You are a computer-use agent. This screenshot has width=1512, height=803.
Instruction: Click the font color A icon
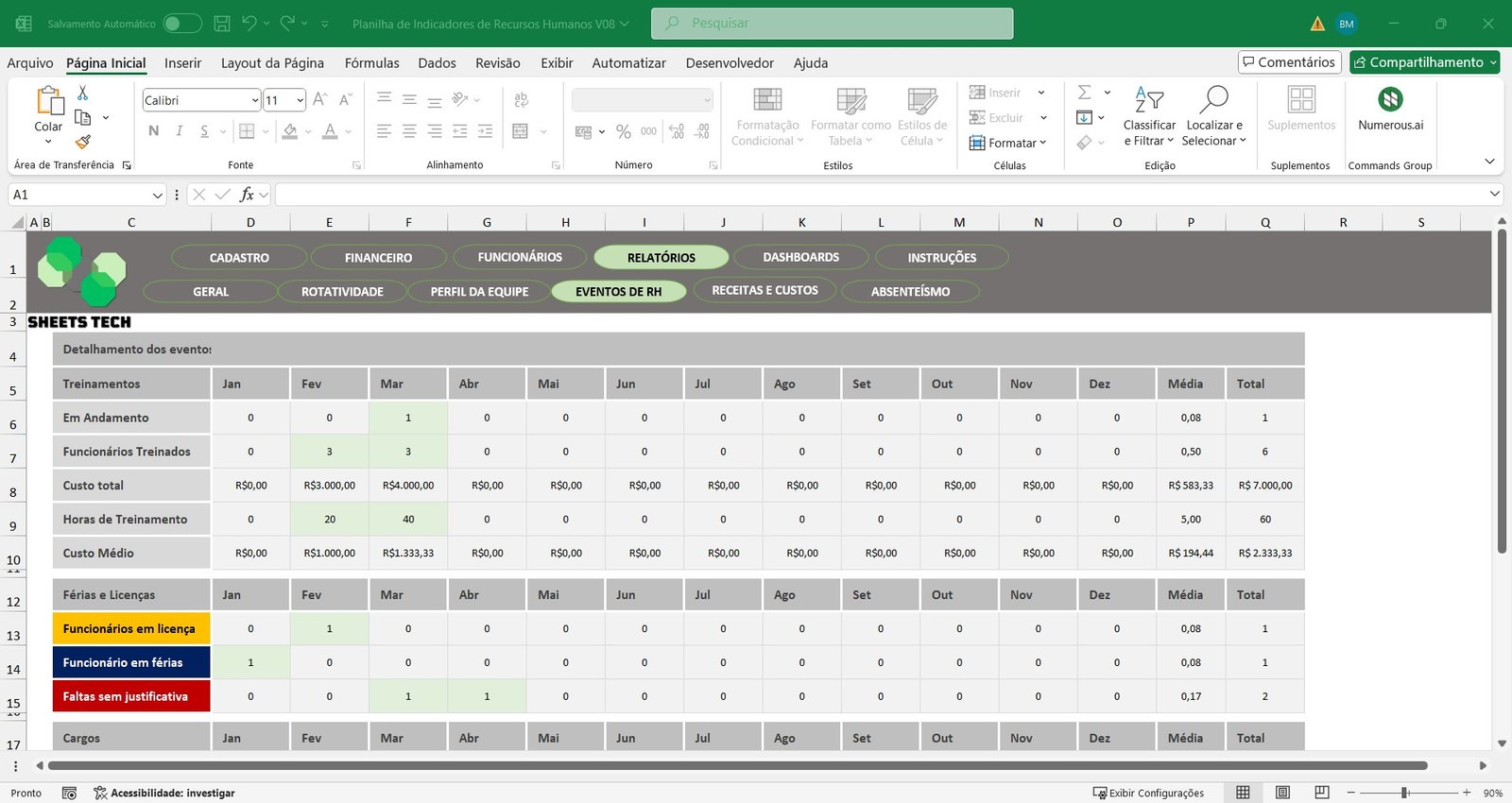[x=330, y=131]
